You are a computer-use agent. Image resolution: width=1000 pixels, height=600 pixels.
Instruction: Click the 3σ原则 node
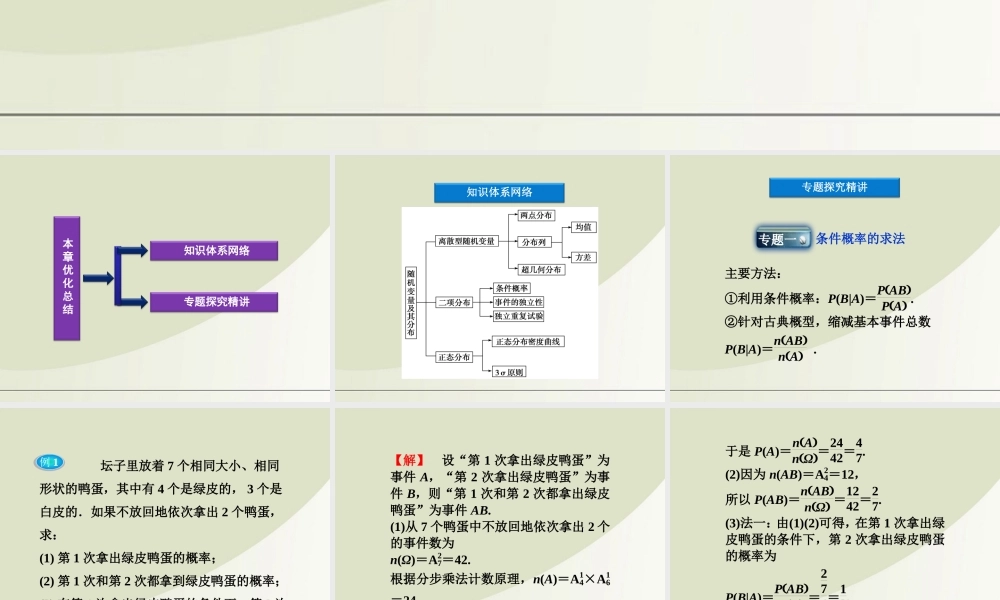[x=509, y=372]
